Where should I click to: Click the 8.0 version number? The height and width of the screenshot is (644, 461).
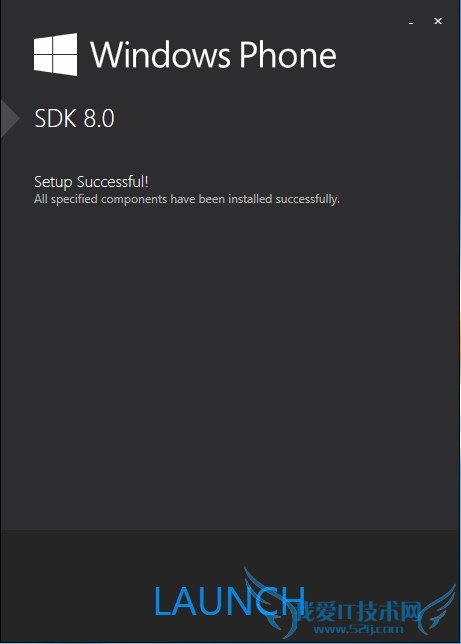click(99, 119)
